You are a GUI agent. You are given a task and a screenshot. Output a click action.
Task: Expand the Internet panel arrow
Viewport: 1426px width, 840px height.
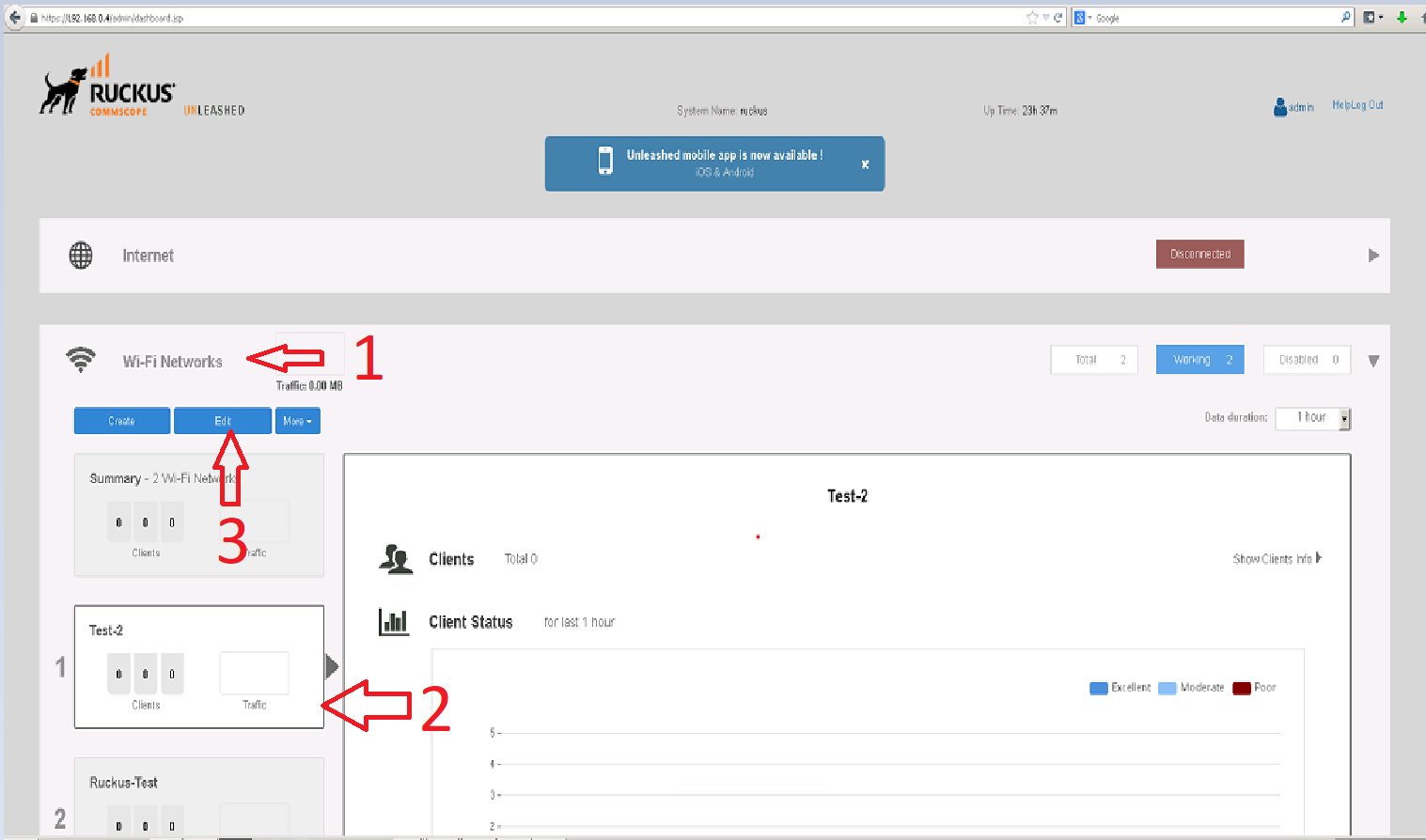pos(1373,256)
